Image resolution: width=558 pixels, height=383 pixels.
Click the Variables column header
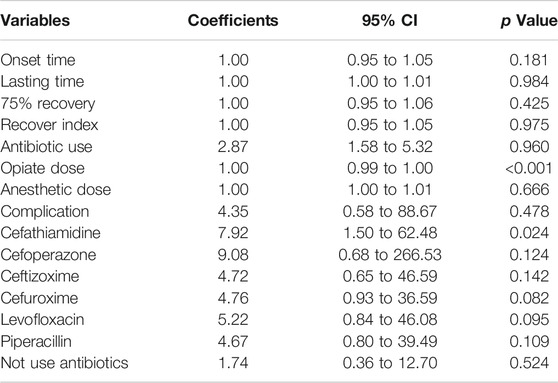35,20
